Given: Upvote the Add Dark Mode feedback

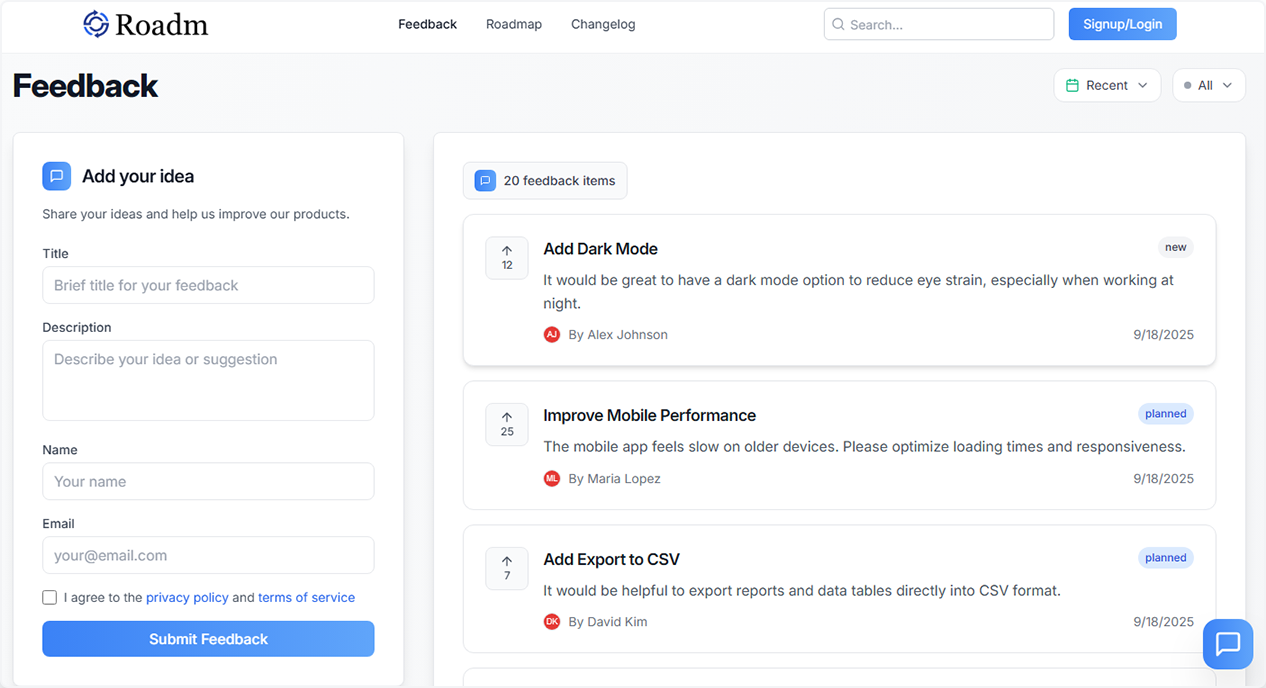Looking at the screenshot, I should 507,257.
